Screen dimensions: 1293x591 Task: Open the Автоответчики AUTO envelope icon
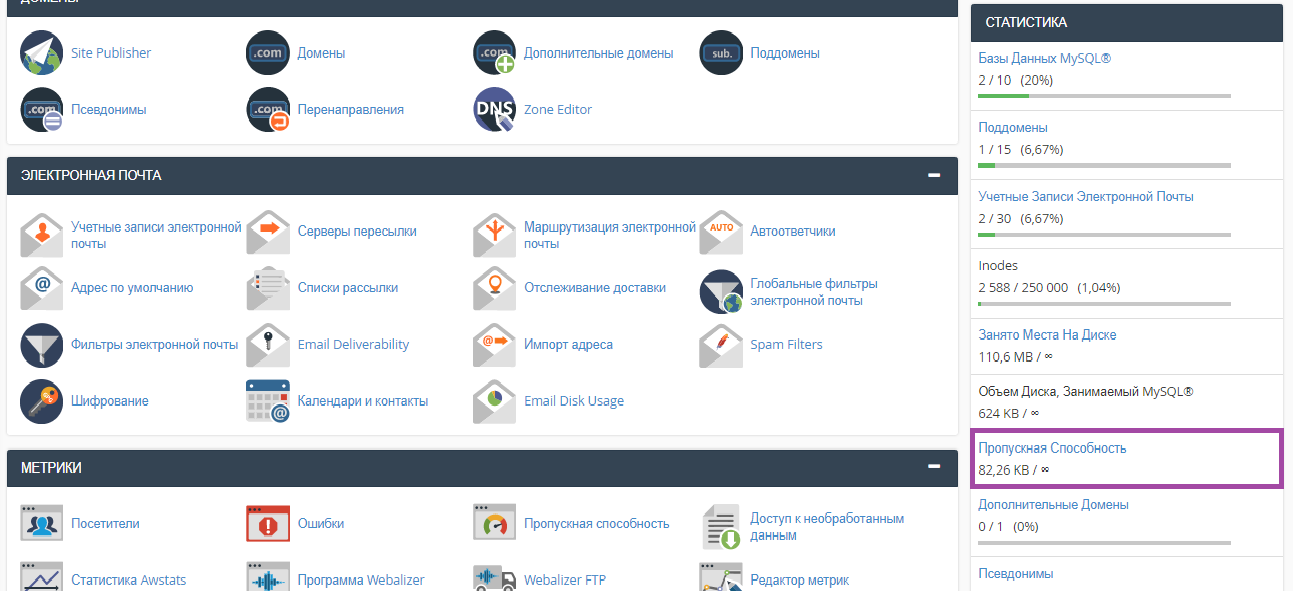point(721,232)
